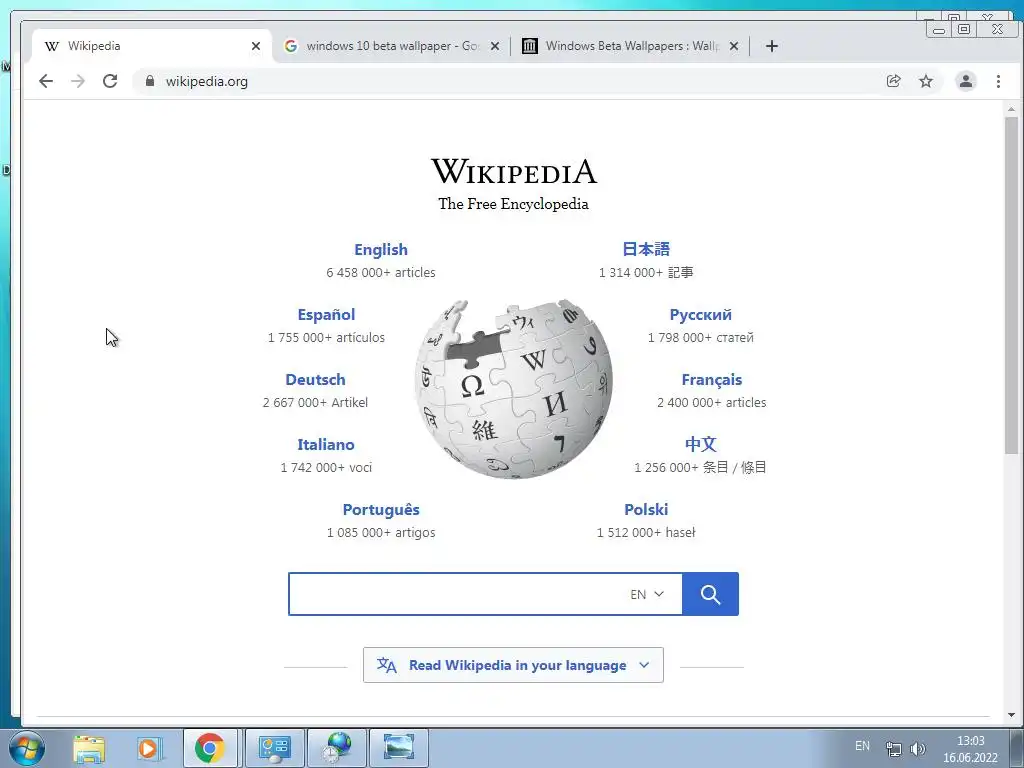
Task: Click the padlock site info icon
Action: pyautogui.click(x=150, y=81)
